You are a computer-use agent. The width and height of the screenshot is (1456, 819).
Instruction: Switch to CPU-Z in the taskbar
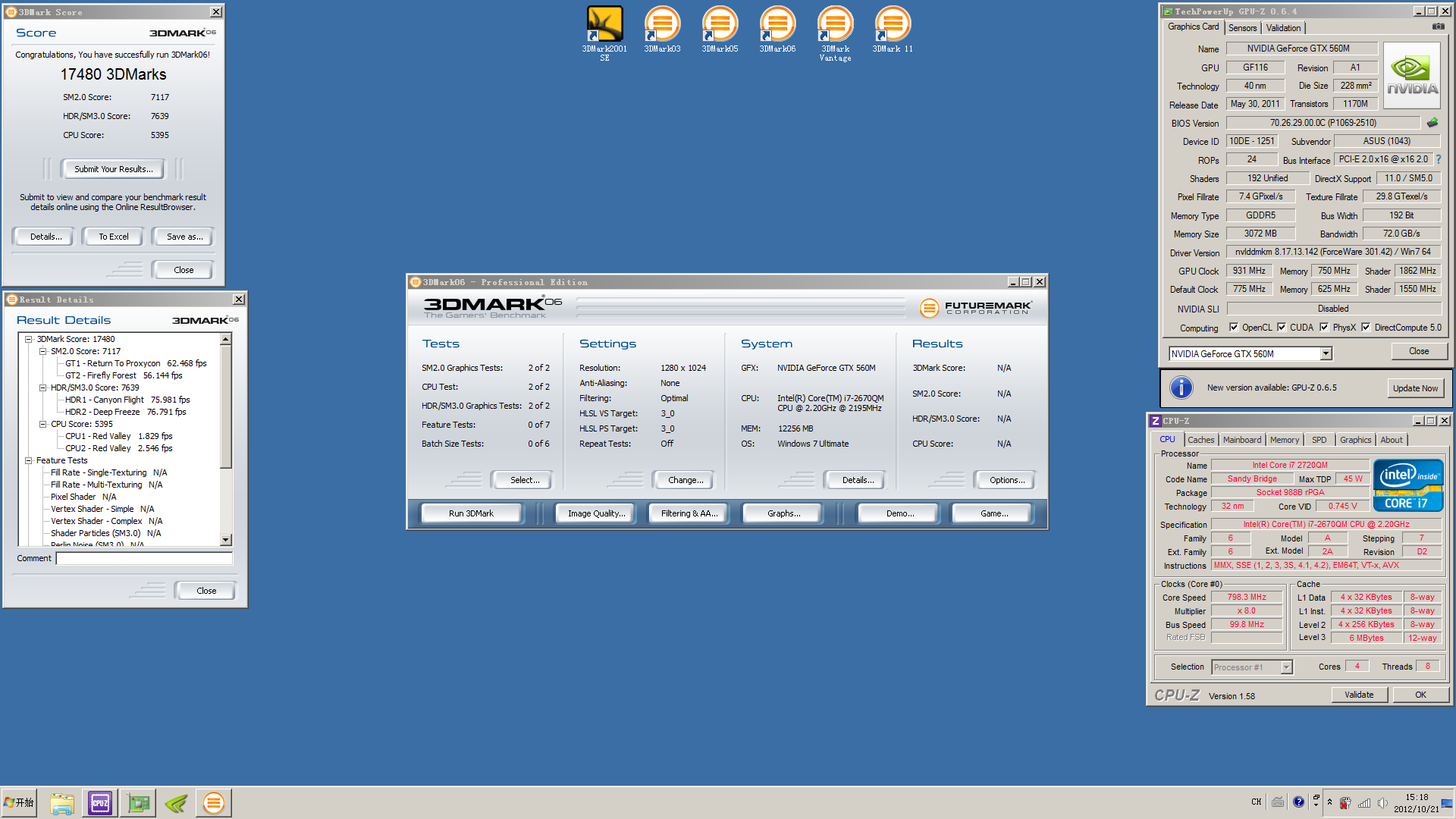click(x=99, y=803)
